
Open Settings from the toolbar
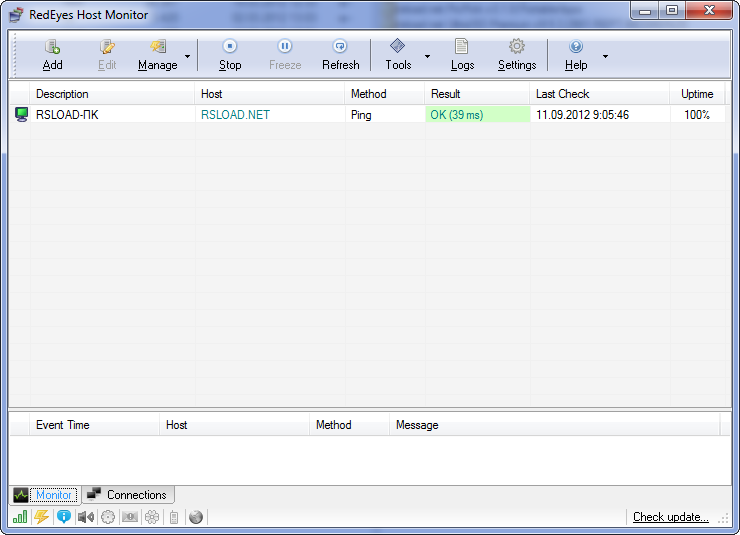517,55
